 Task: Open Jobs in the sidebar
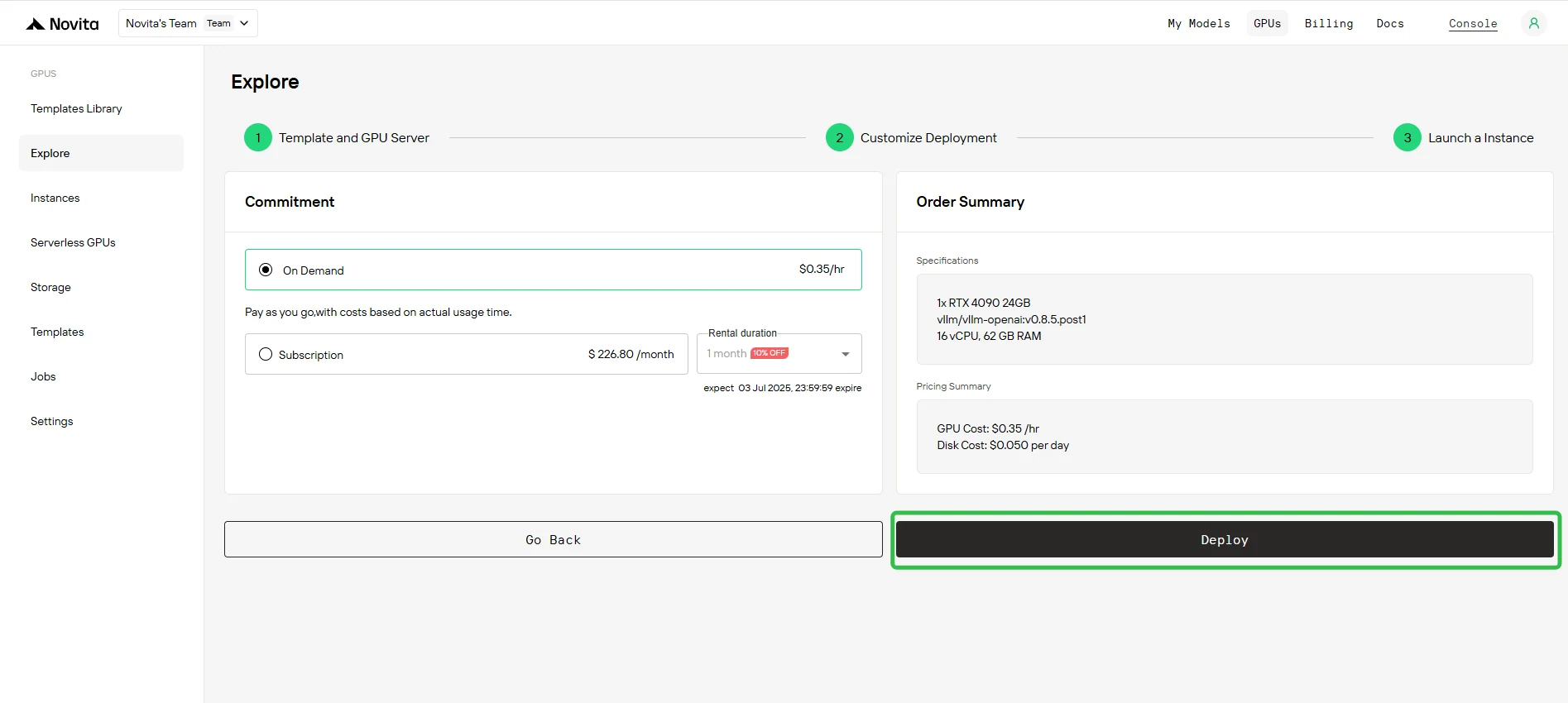[43, 376]
